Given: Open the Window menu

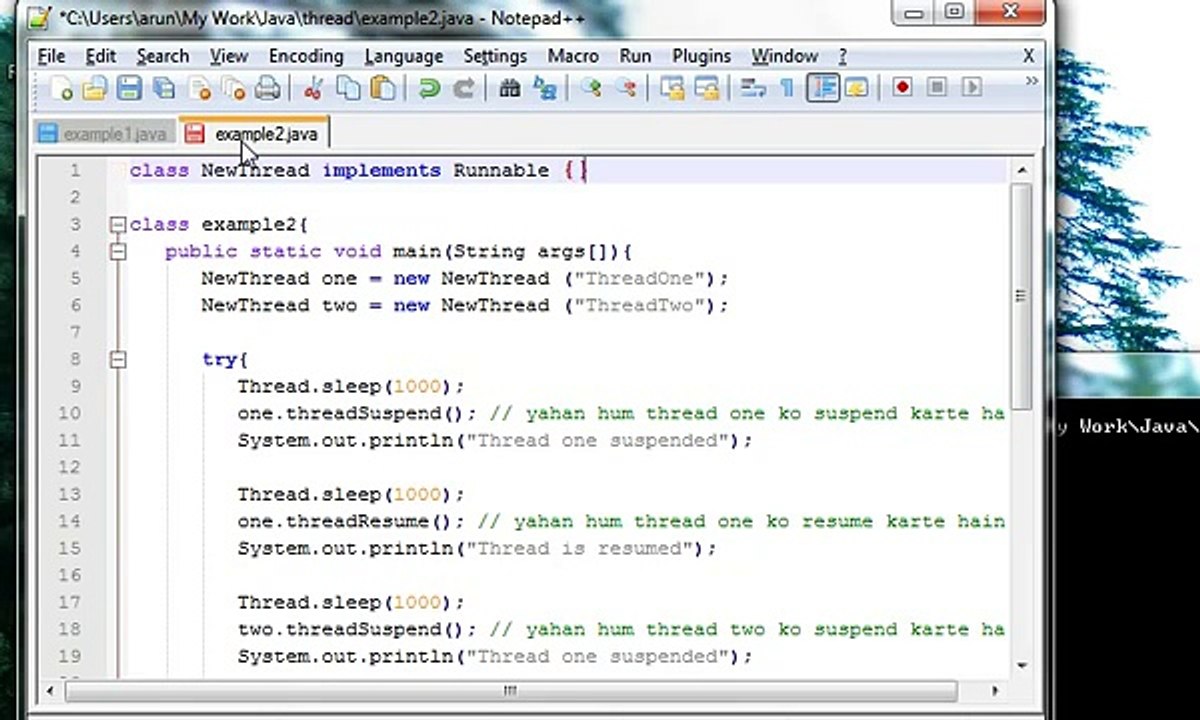Looking at the screenshot, I should tap(784, 56).
